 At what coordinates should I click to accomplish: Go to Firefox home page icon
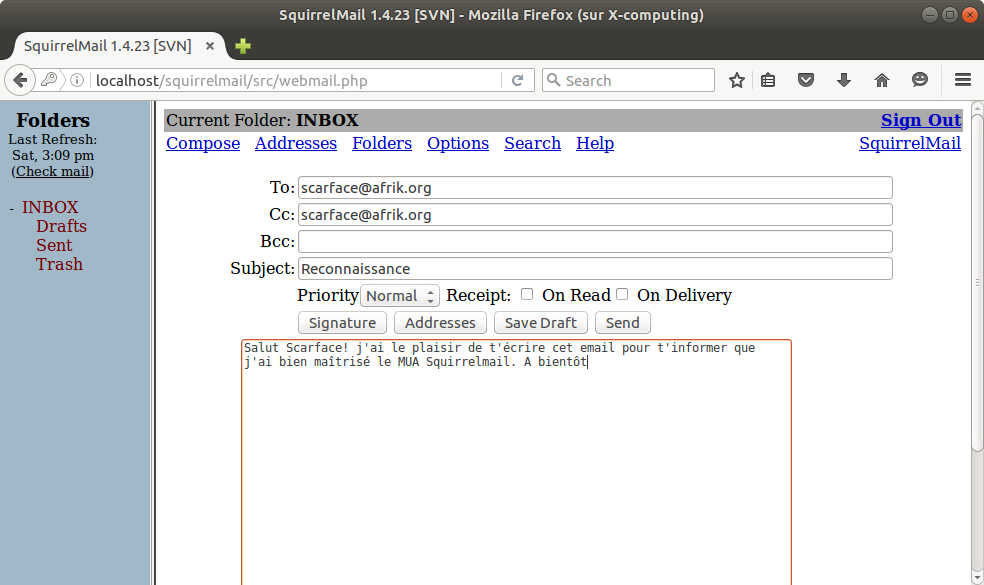pos(882,80)
